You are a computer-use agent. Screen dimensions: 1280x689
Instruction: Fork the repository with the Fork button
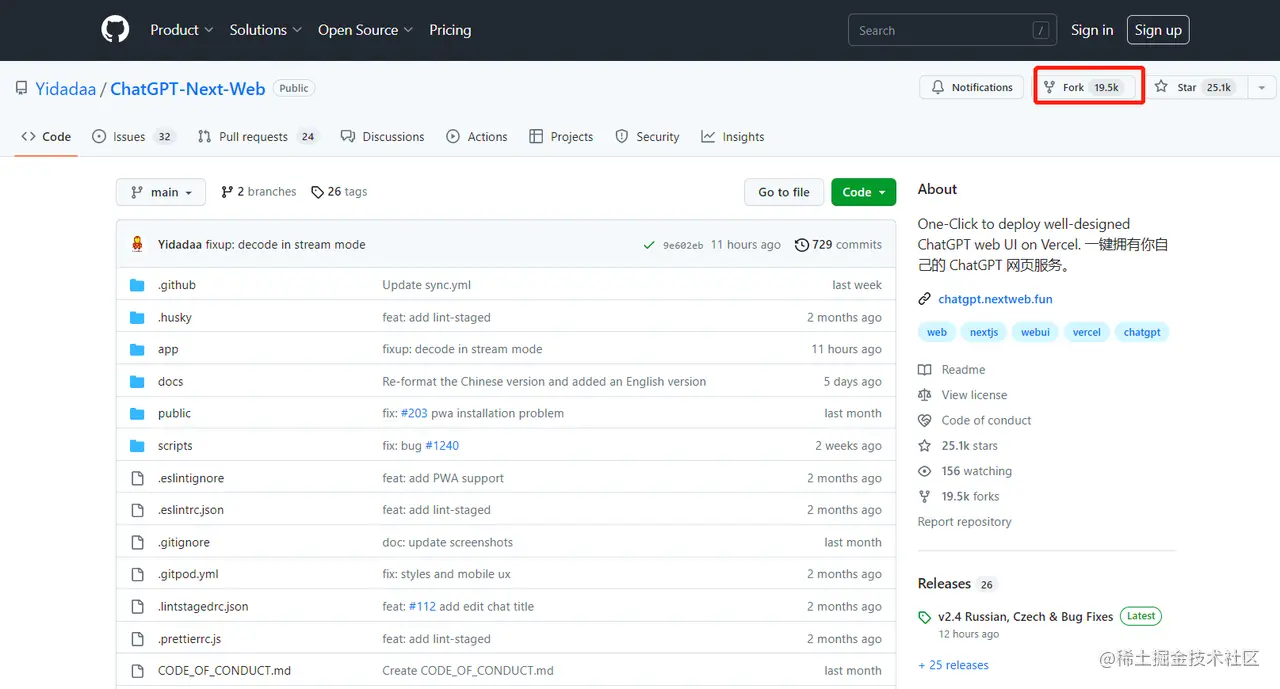tap(1087, 87)
